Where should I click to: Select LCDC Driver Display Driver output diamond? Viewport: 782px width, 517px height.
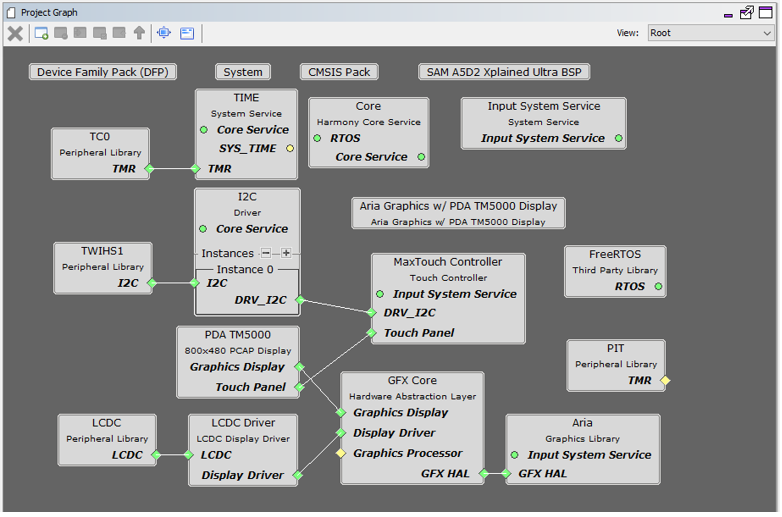[x=298, y=475]
